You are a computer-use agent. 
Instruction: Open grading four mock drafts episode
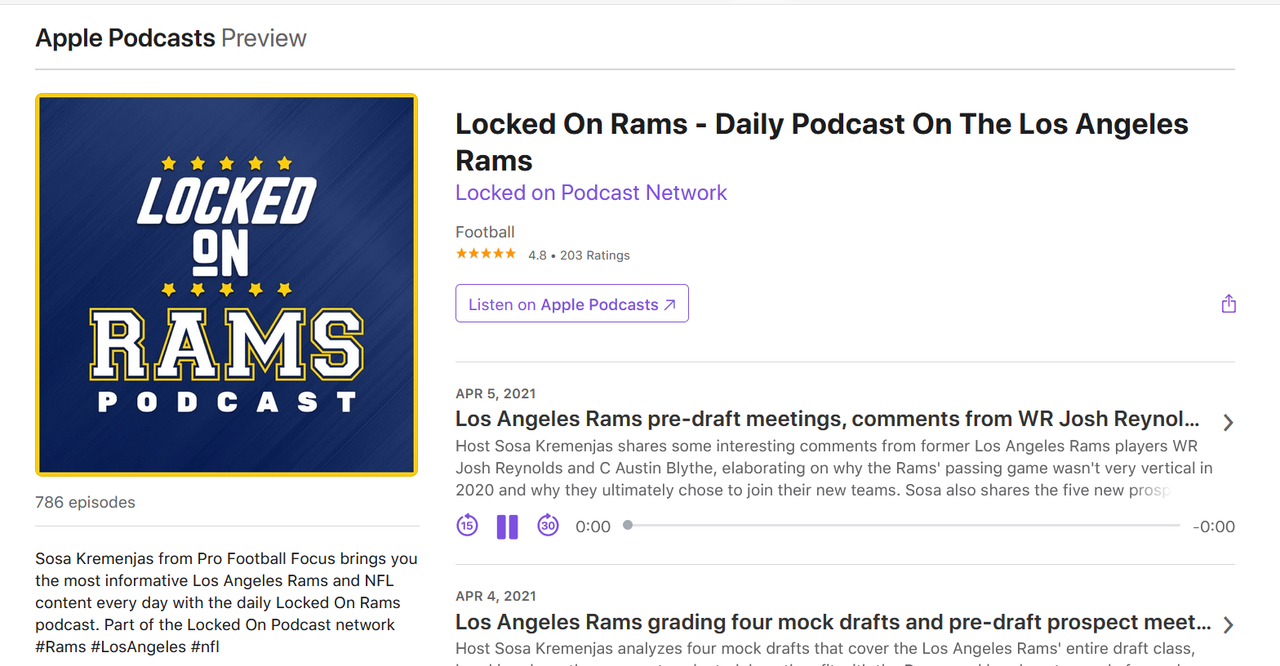(x=833, y=622)
